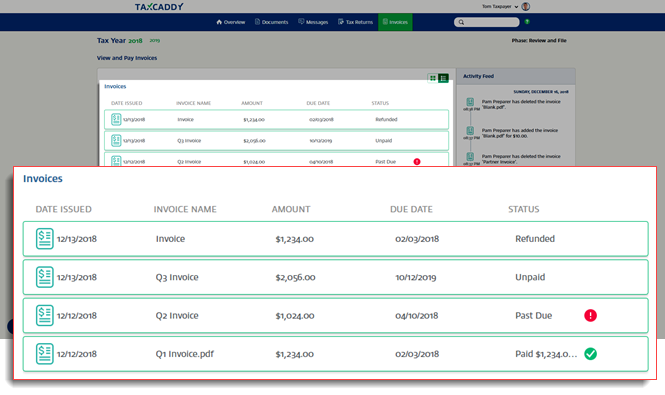Click the 'View and Pay Invoices' heading

(x=127, y=58)
